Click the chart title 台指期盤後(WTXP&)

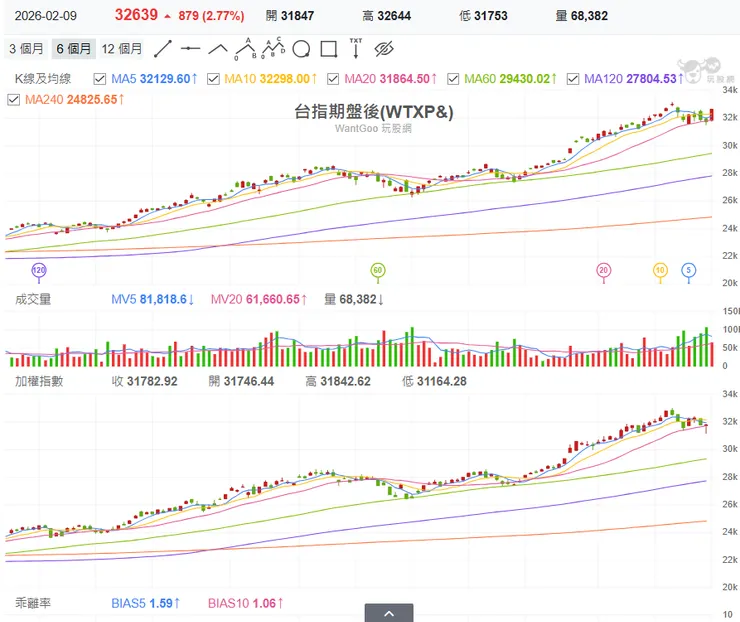click(374, 112)
